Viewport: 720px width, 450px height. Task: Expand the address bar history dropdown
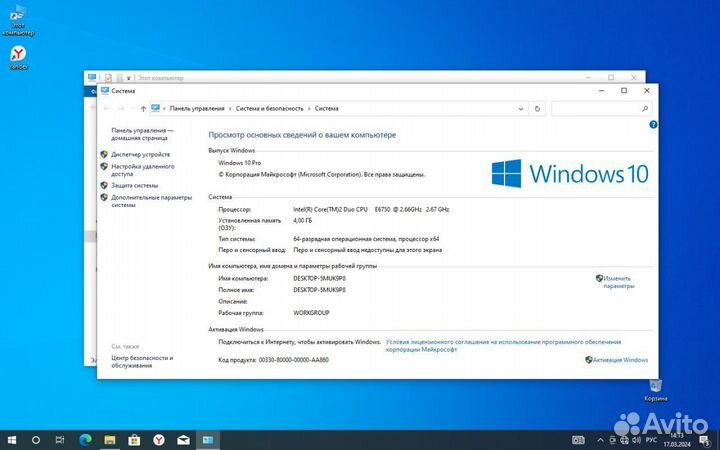tap(521, 109)
